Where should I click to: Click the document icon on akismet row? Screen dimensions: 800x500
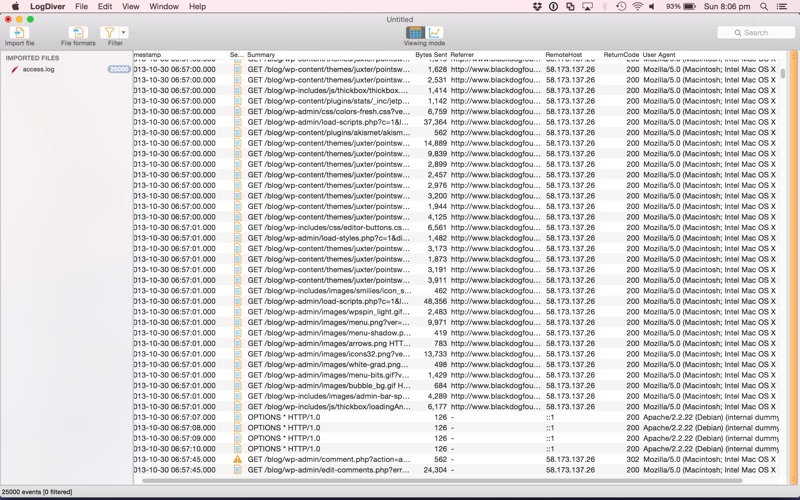[x=237, y=133]
